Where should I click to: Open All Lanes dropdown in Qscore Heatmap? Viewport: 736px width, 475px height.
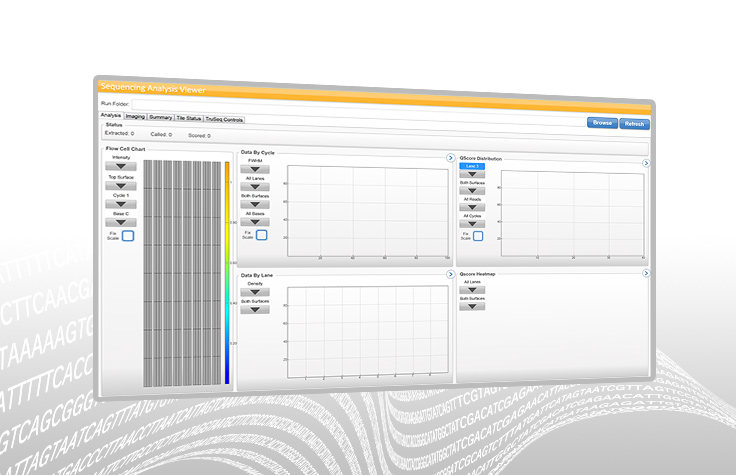472,289
